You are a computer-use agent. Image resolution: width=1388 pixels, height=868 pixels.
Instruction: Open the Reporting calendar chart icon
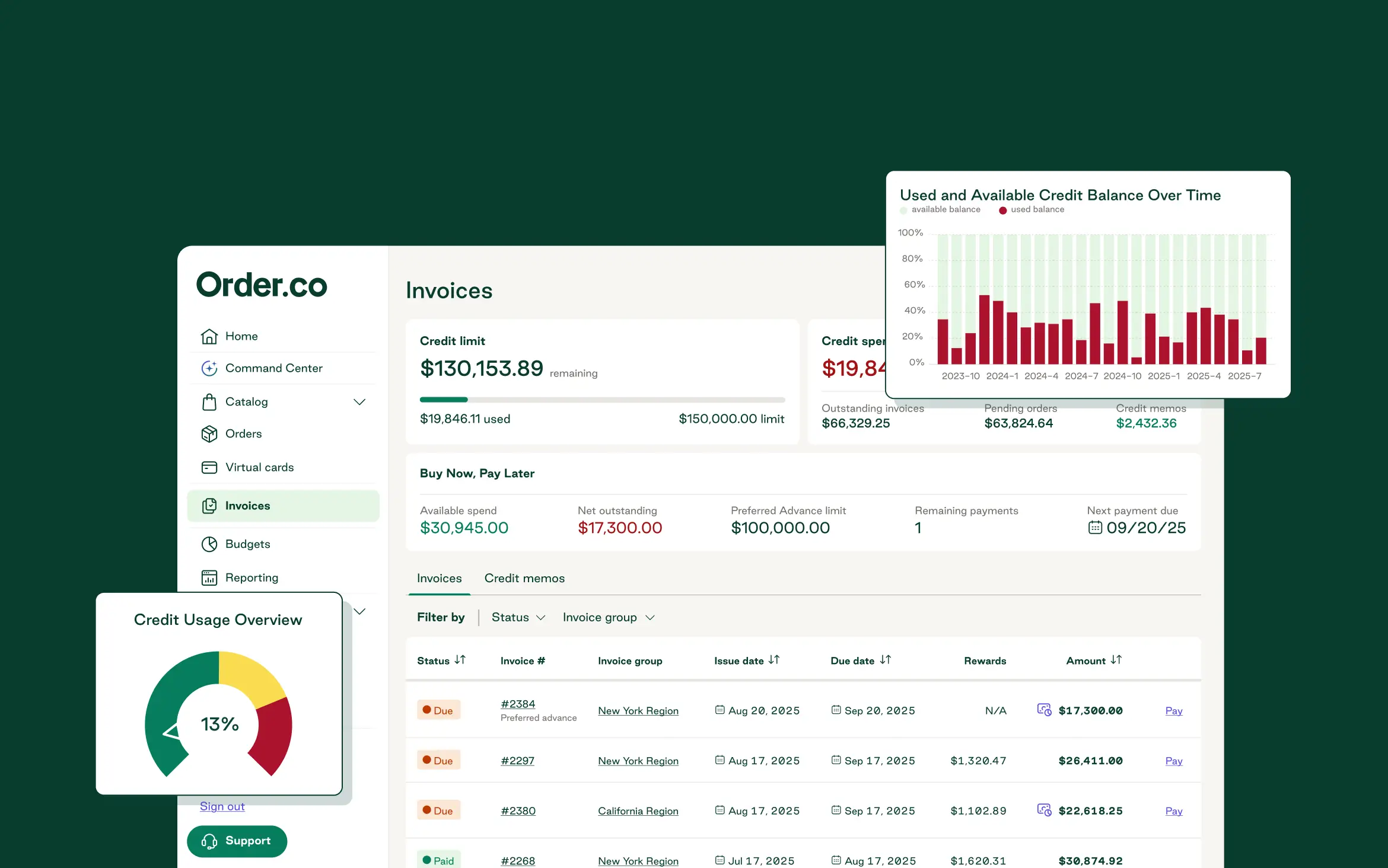[x=209, y=577]
